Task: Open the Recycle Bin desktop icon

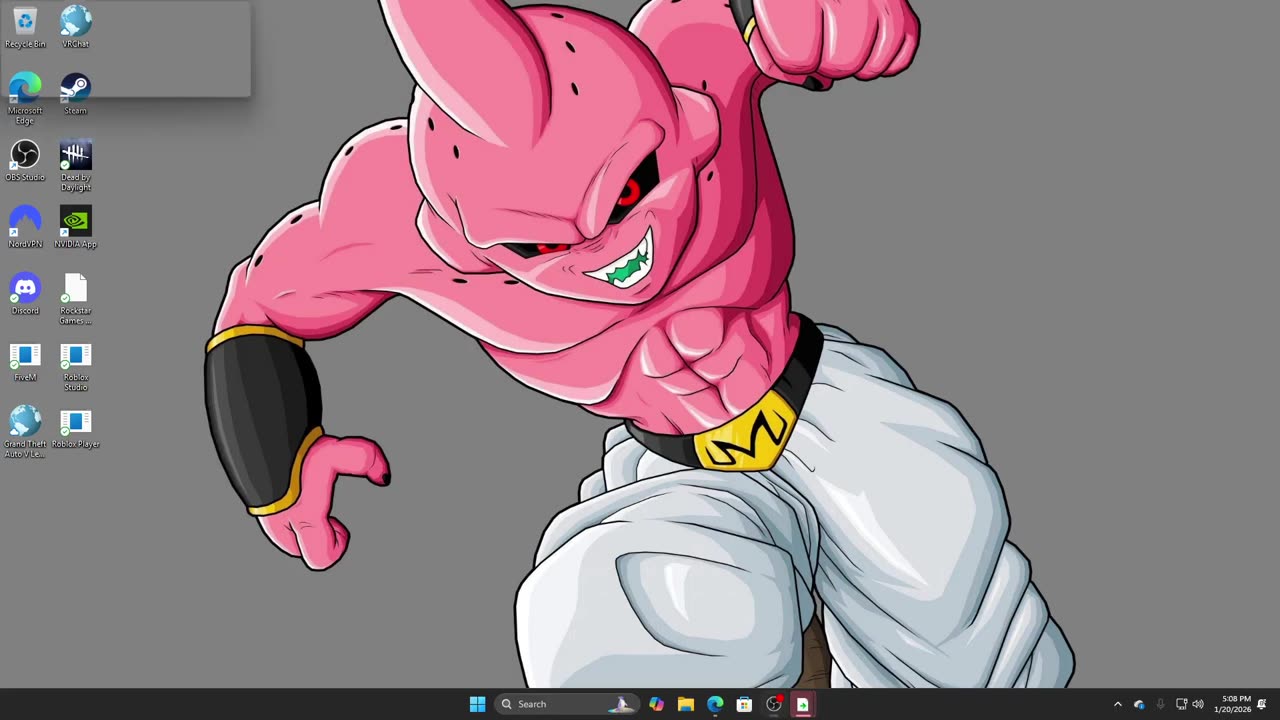Action: [x=25, y=27]
